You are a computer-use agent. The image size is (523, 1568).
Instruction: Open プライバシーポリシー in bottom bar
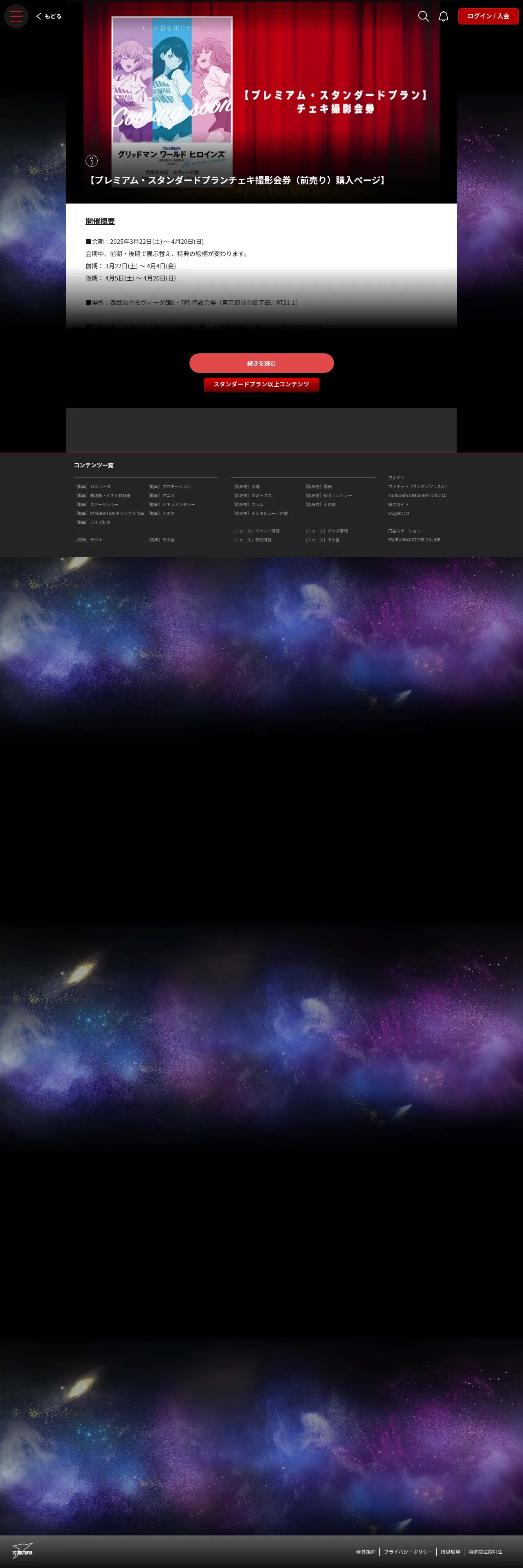coord(408,1552)
